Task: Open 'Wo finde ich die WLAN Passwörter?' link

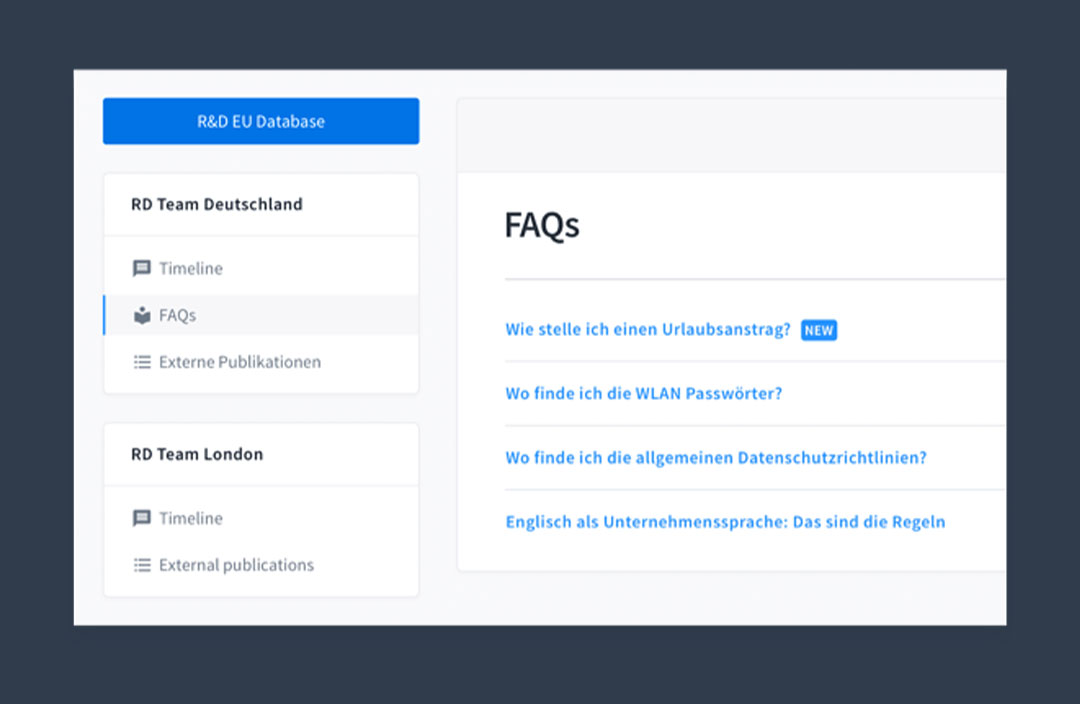Action: coord(643,393)
